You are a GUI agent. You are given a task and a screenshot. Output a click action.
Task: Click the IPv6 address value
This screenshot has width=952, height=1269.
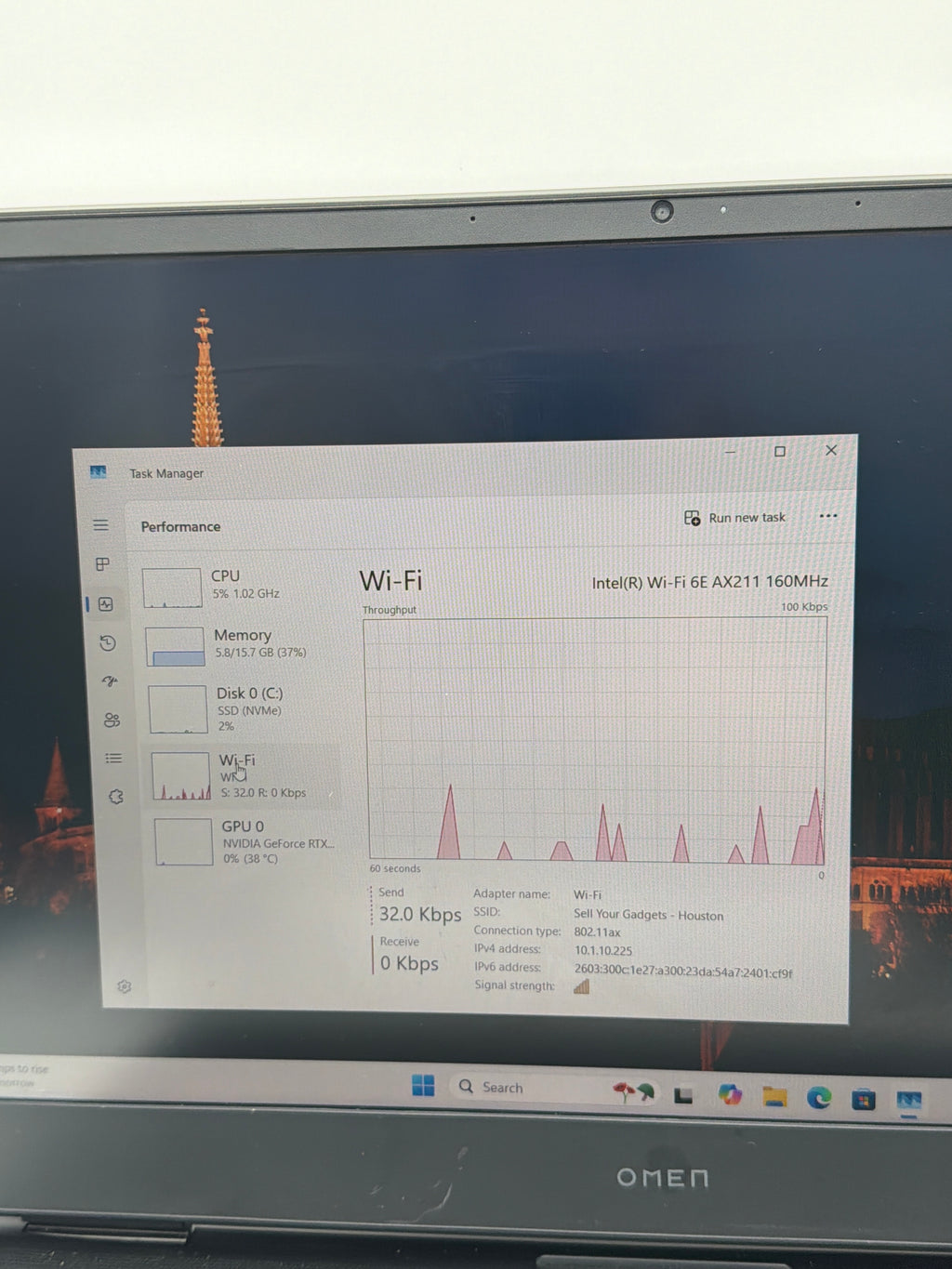click(683, 971)
